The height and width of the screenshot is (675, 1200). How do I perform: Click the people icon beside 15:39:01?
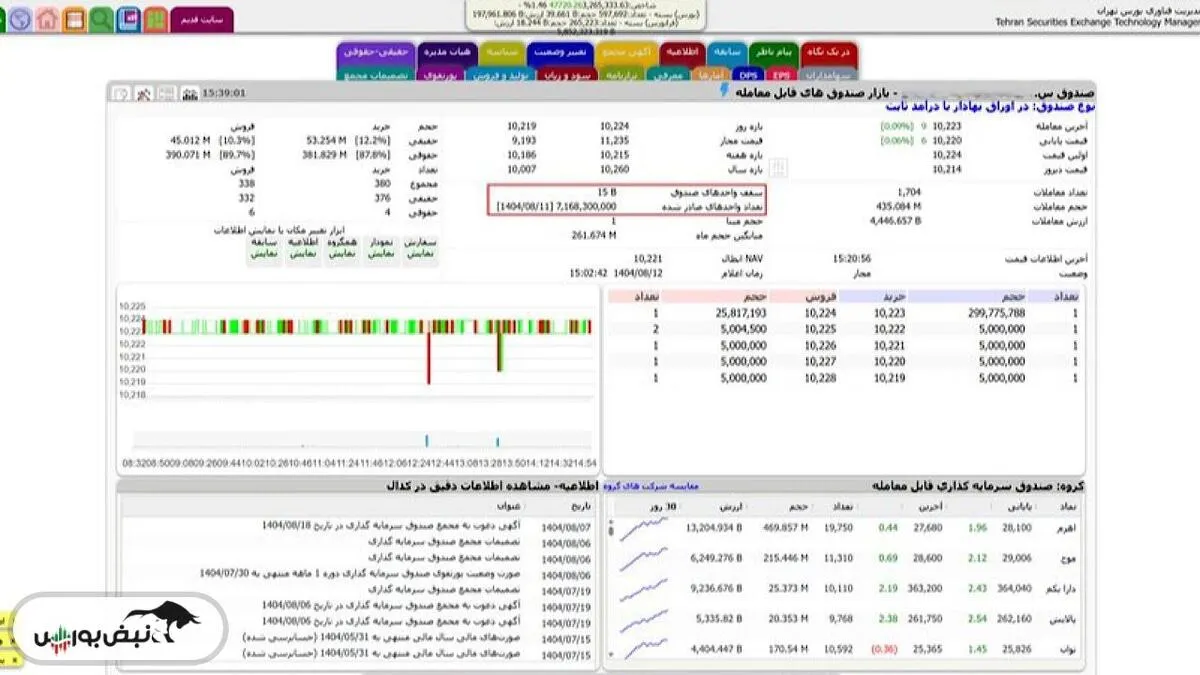187,94
